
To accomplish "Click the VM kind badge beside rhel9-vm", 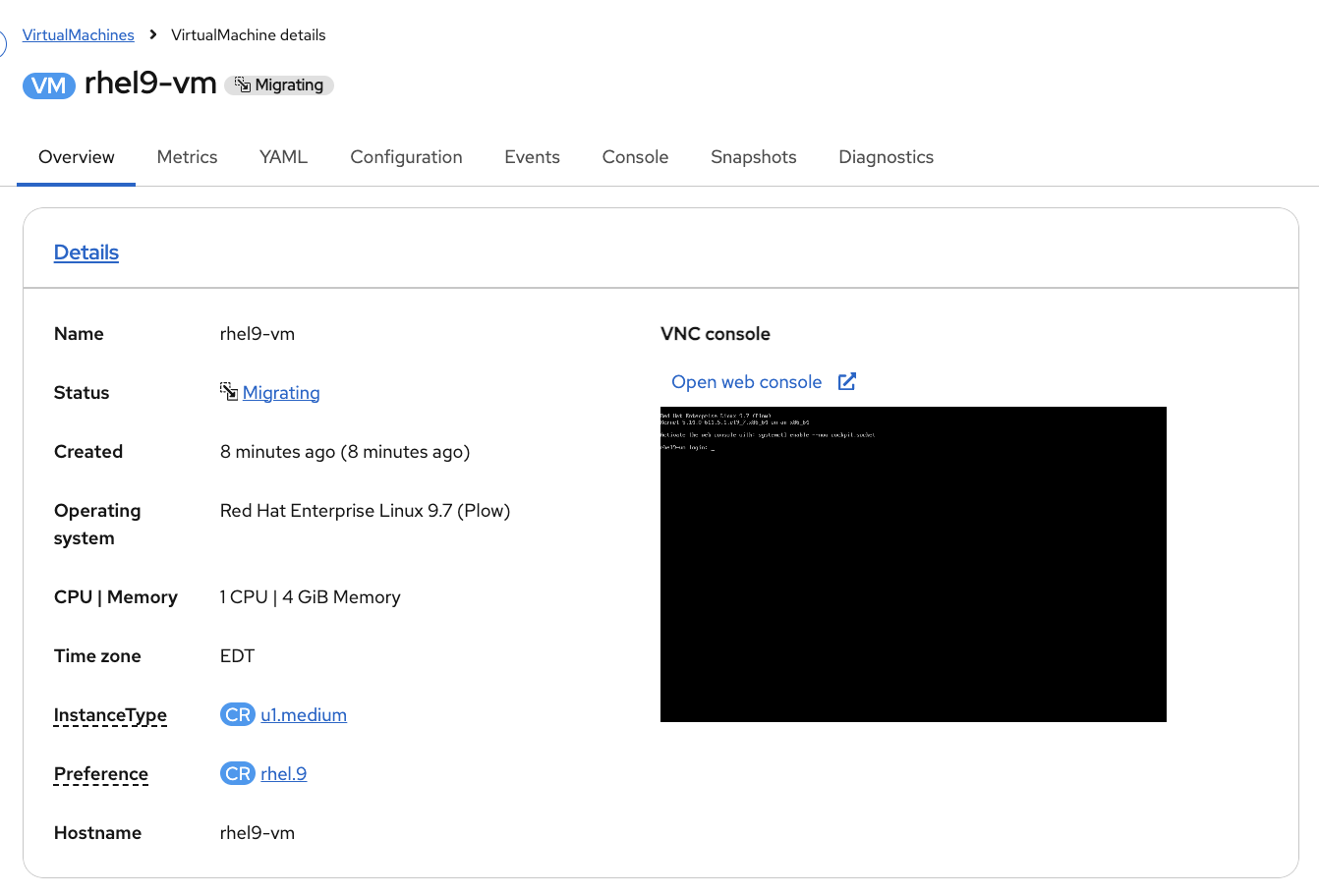I will coord(48,85).
